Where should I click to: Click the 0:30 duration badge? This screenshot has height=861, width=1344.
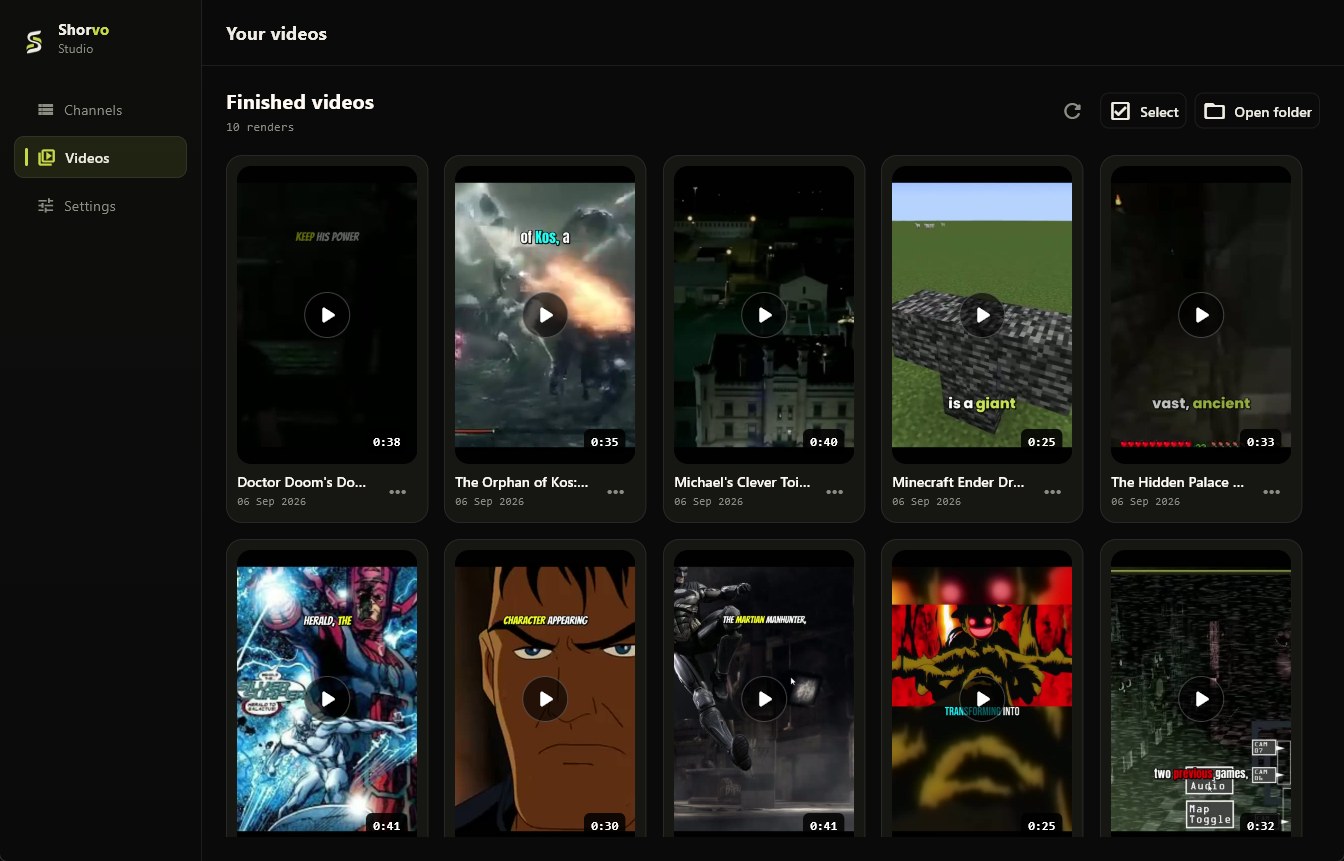coord(605,826)
